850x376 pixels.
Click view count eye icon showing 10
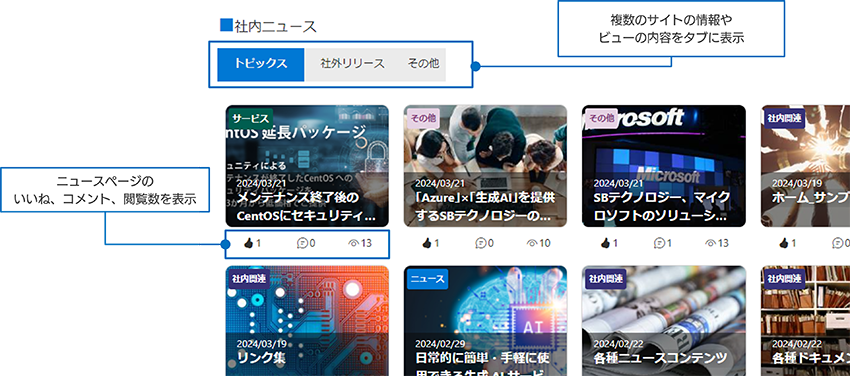click(x=532, y=243)
